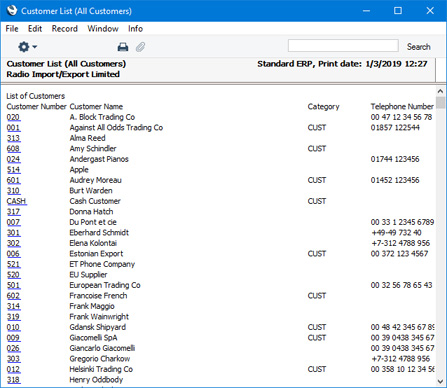Select the name European Trading Co
Viewport: 447px width, 388px height.
pyautogui.click(x=105, y=285)
